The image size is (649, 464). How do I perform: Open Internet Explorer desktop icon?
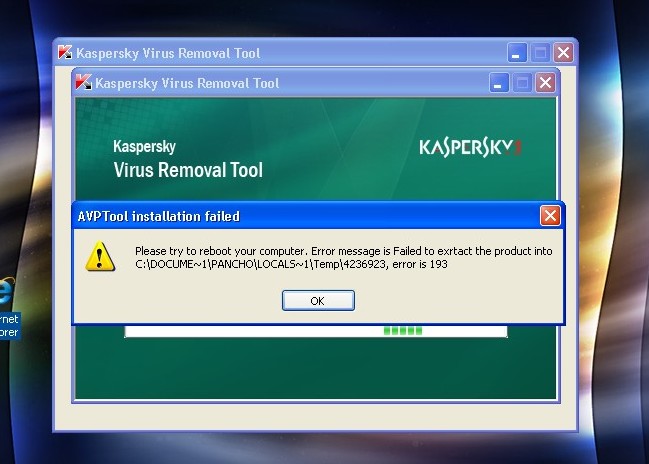click(8, 308)
